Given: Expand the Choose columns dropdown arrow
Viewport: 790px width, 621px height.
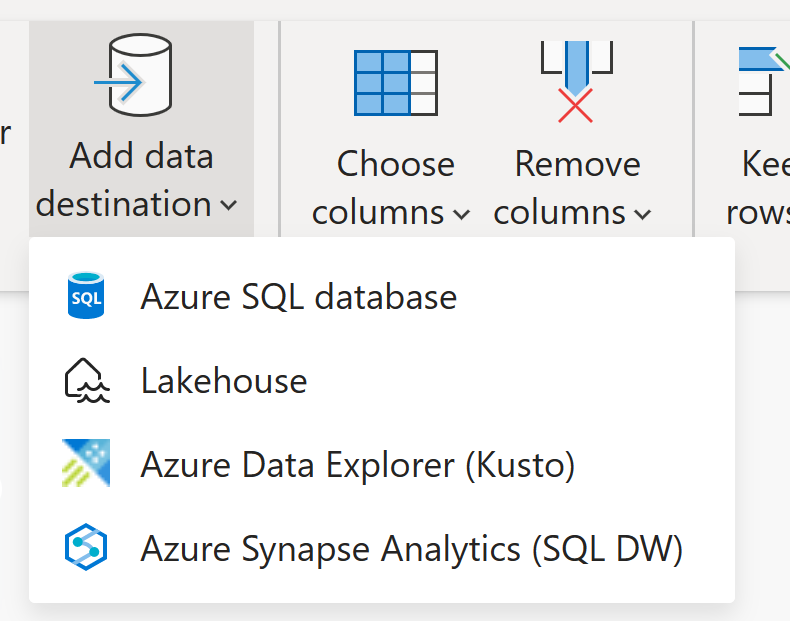Looking at the screenshot, I should 461,214.
